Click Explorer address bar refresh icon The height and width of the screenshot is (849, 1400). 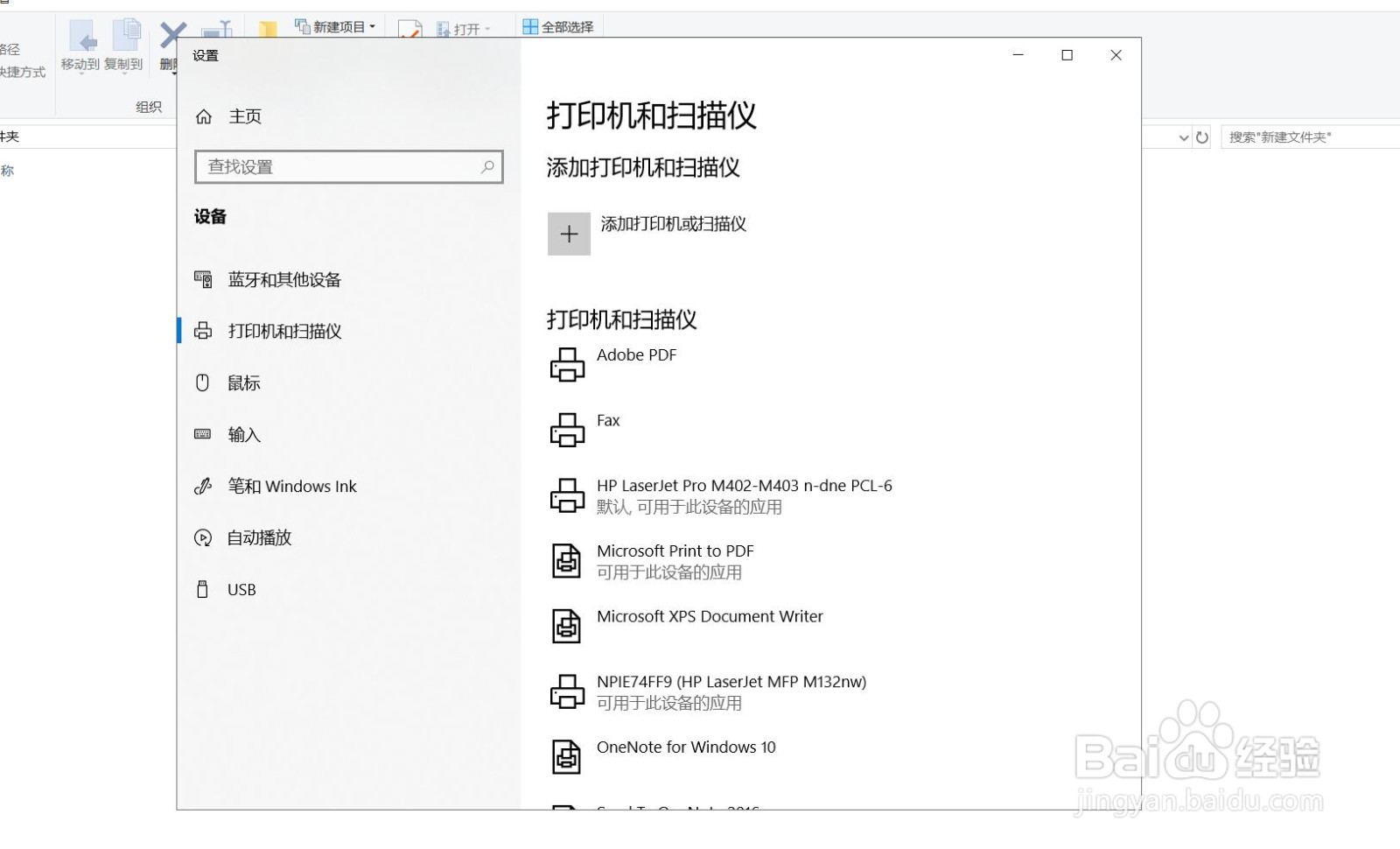click(x=1202, y=137)
